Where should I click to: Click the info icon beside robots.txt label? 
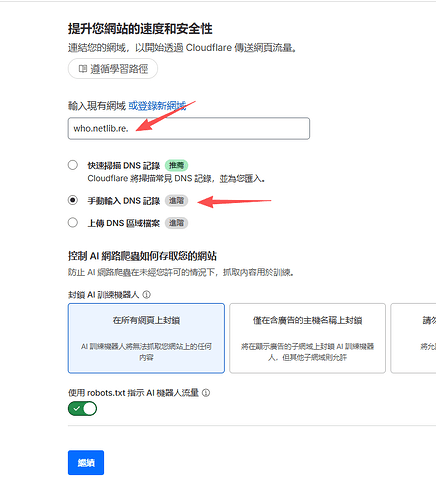[206, 393]
